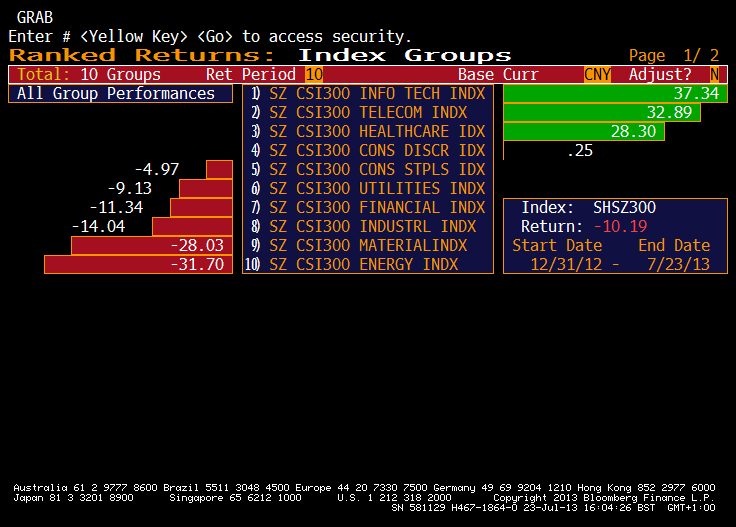The height and width of the screenshot is (527, 736).
Task: Open SZ CSI300 INFO TECH INDX row
Action: click(368, 93)
